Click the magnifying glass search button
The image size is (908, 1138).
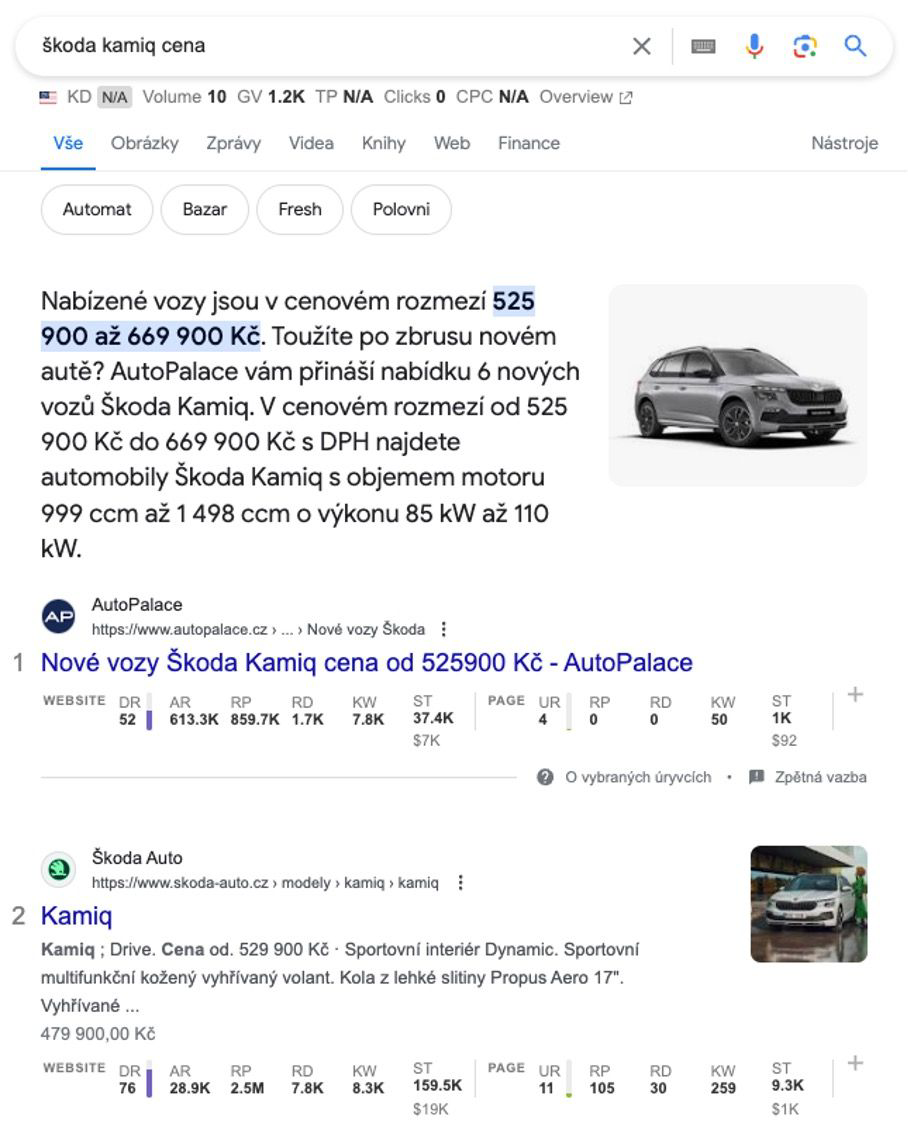(855, 46)
